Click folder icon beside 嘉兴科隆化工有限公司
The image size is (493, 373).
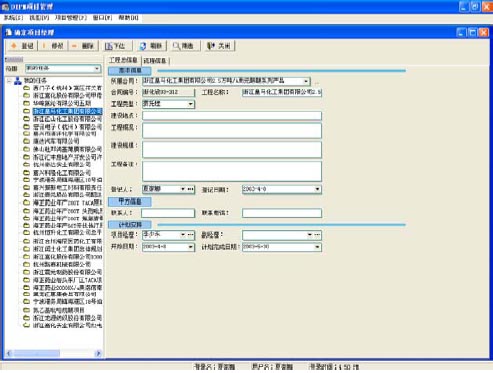coord(26,173)
